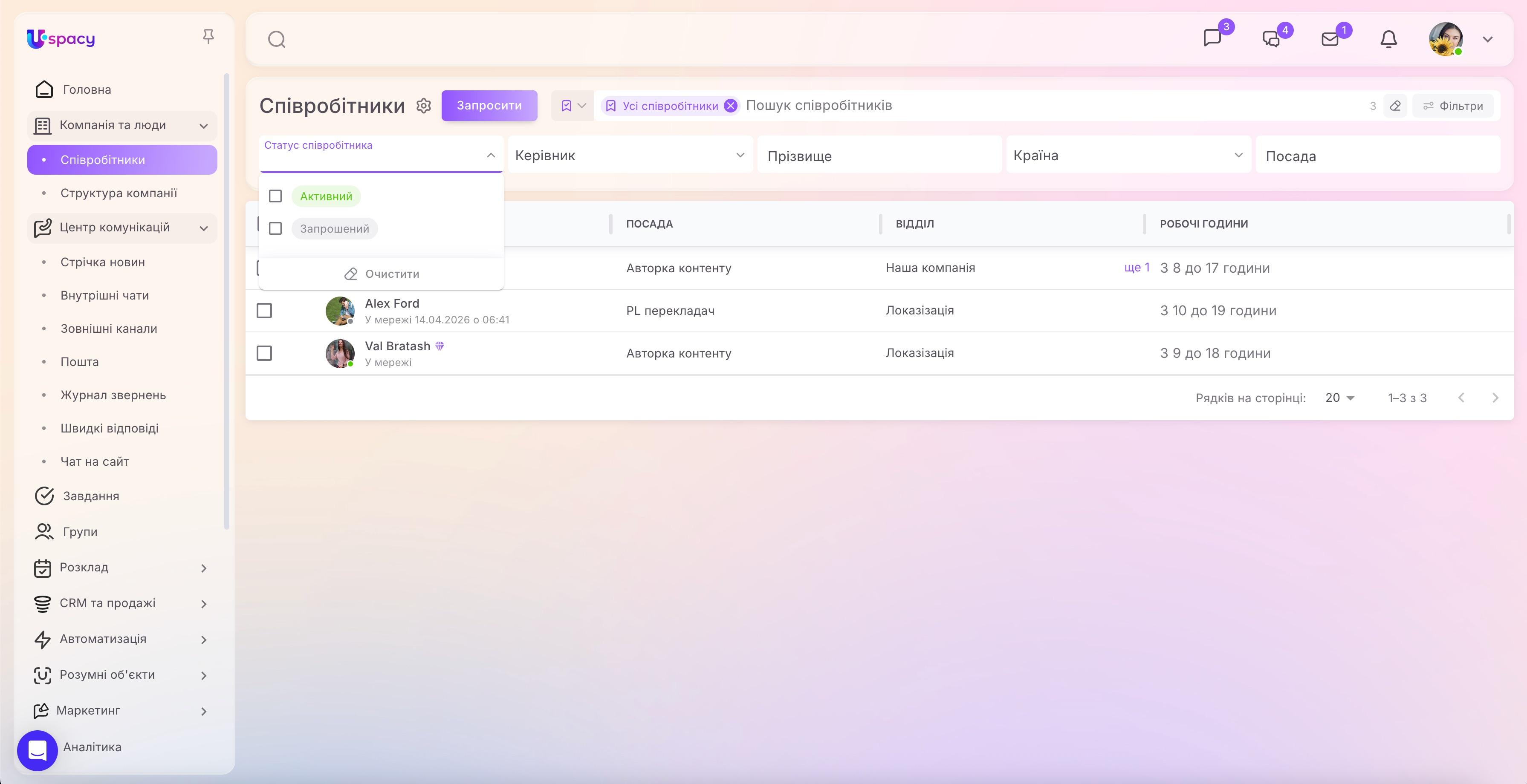Remove the Усі співробітники filter chip

pyautogui.click(x=731, y=106)
